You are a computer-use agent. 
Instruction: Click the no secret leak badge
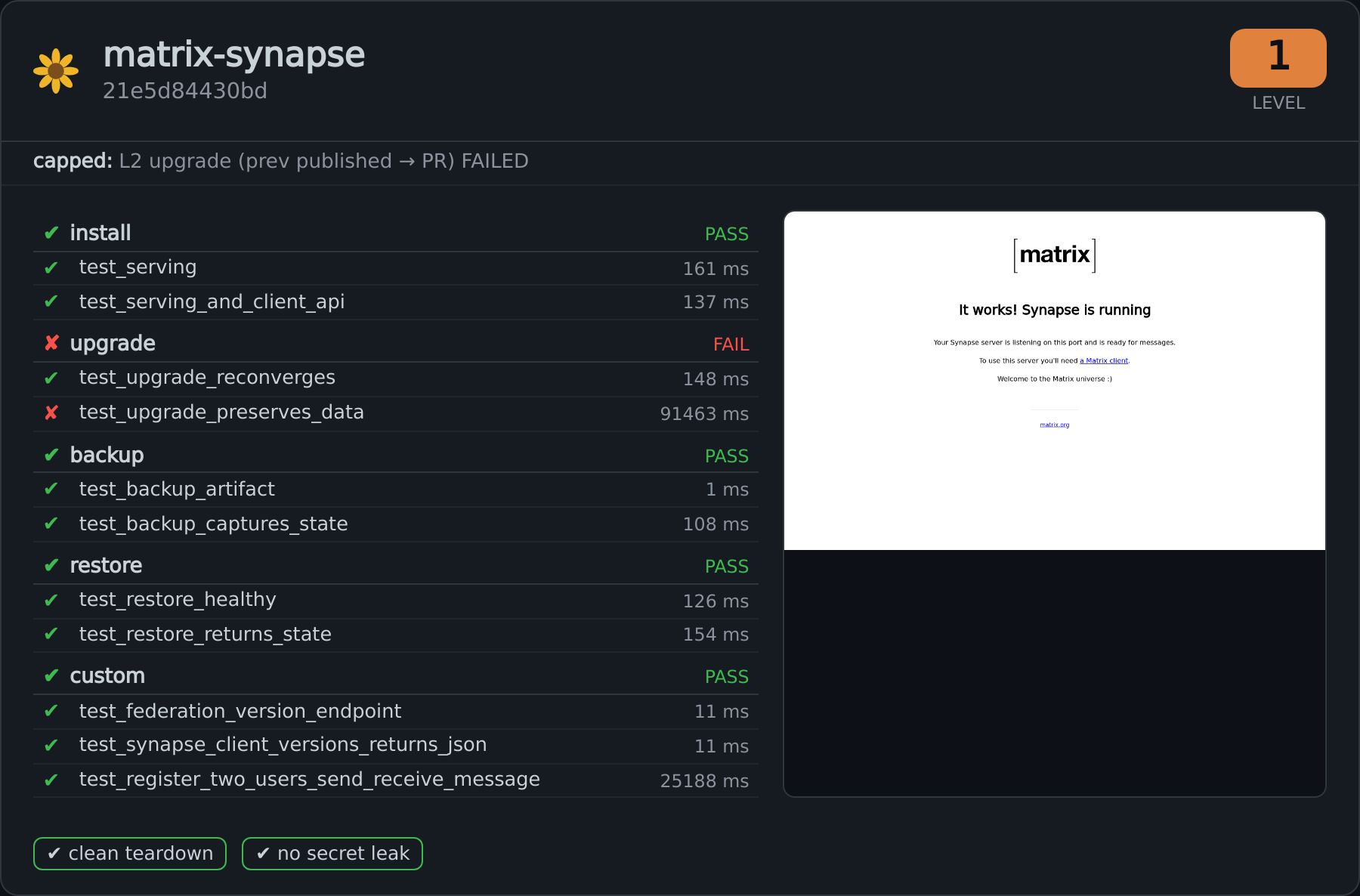332,854
